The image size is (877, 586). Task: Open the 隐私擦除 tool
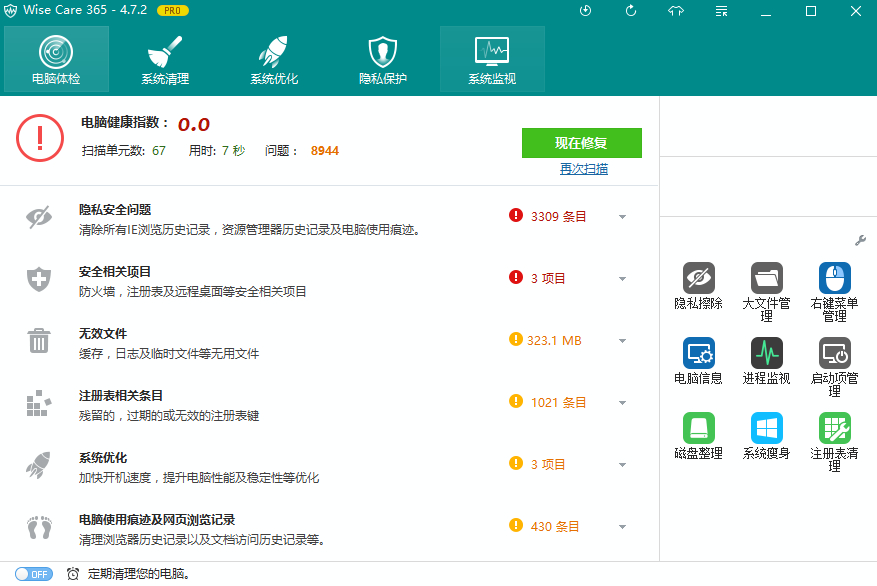699,286
